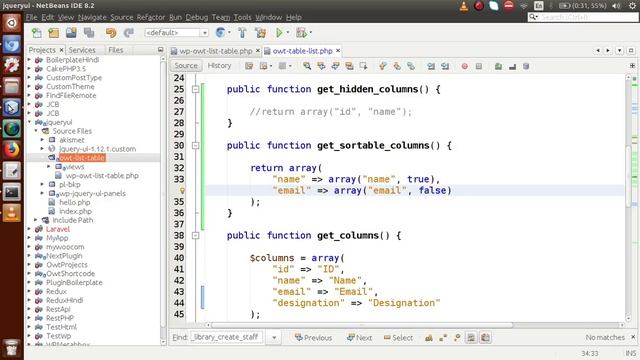Open Firefox from the Ubuntu launcher
Image resolution: width=640 pixels, height=360 pixels.
[11, 149]
